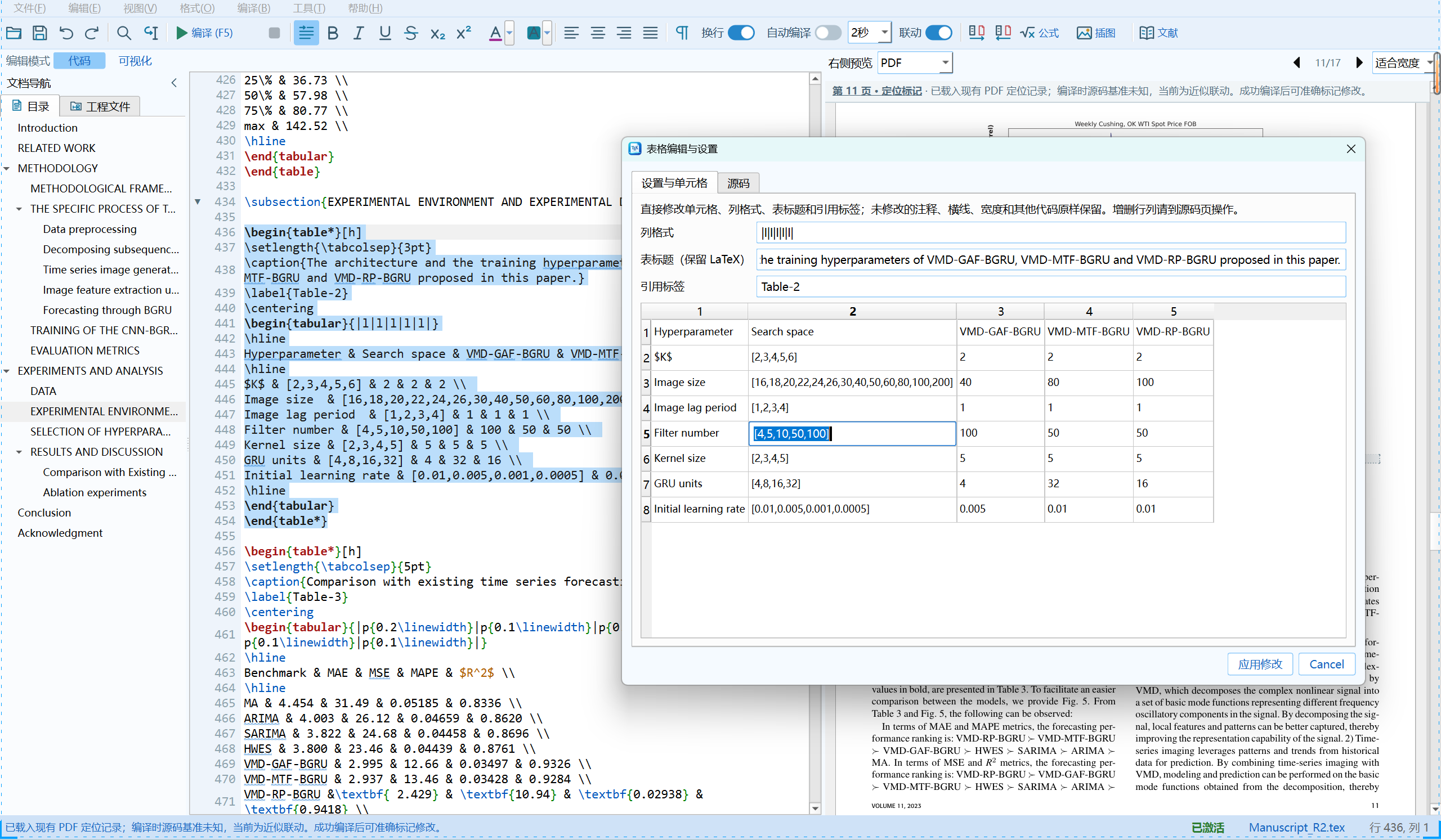
Task: Open the 文件(F) menu
Action: pyautogui.click(x=29, y=8)
